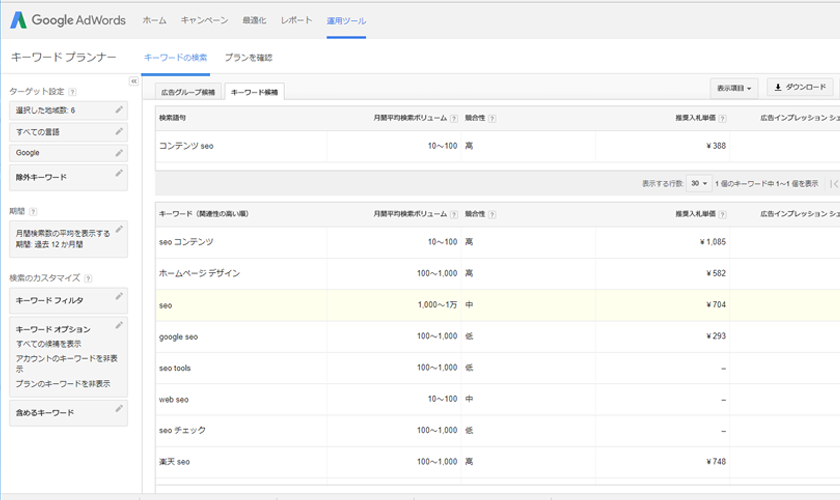This screenshot has height=500, width=840.
Task: Click the すべての候補を表示 option text
Action: click(x=48, y=344)
